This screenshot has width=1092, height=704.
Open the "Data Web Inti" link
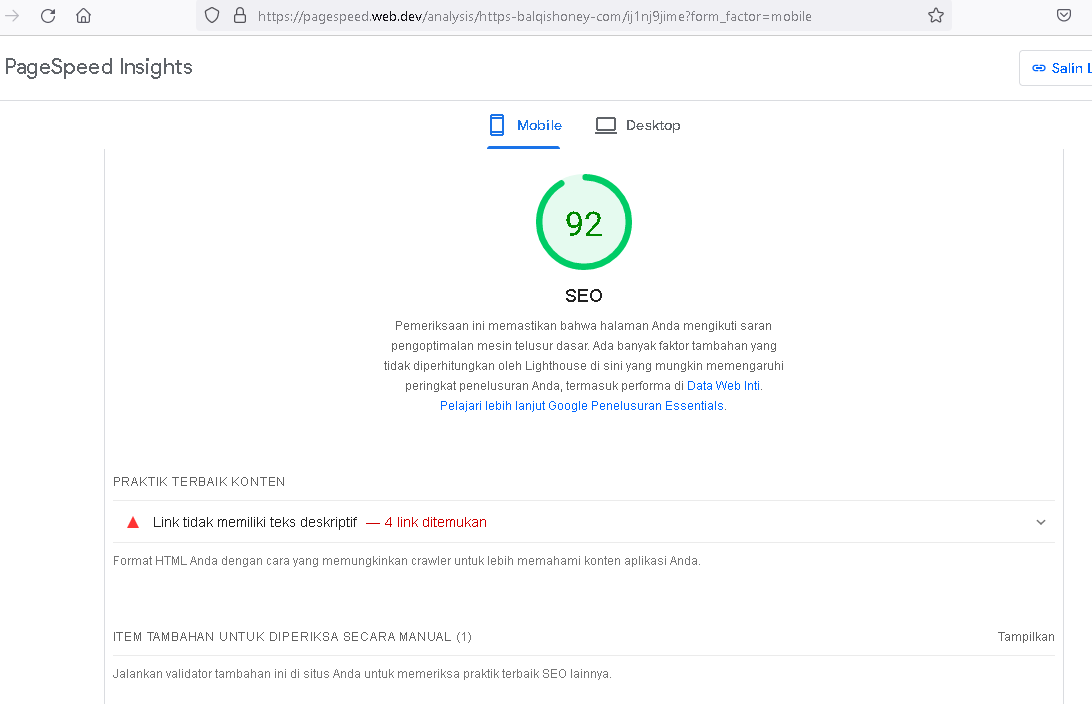(724, 386)
